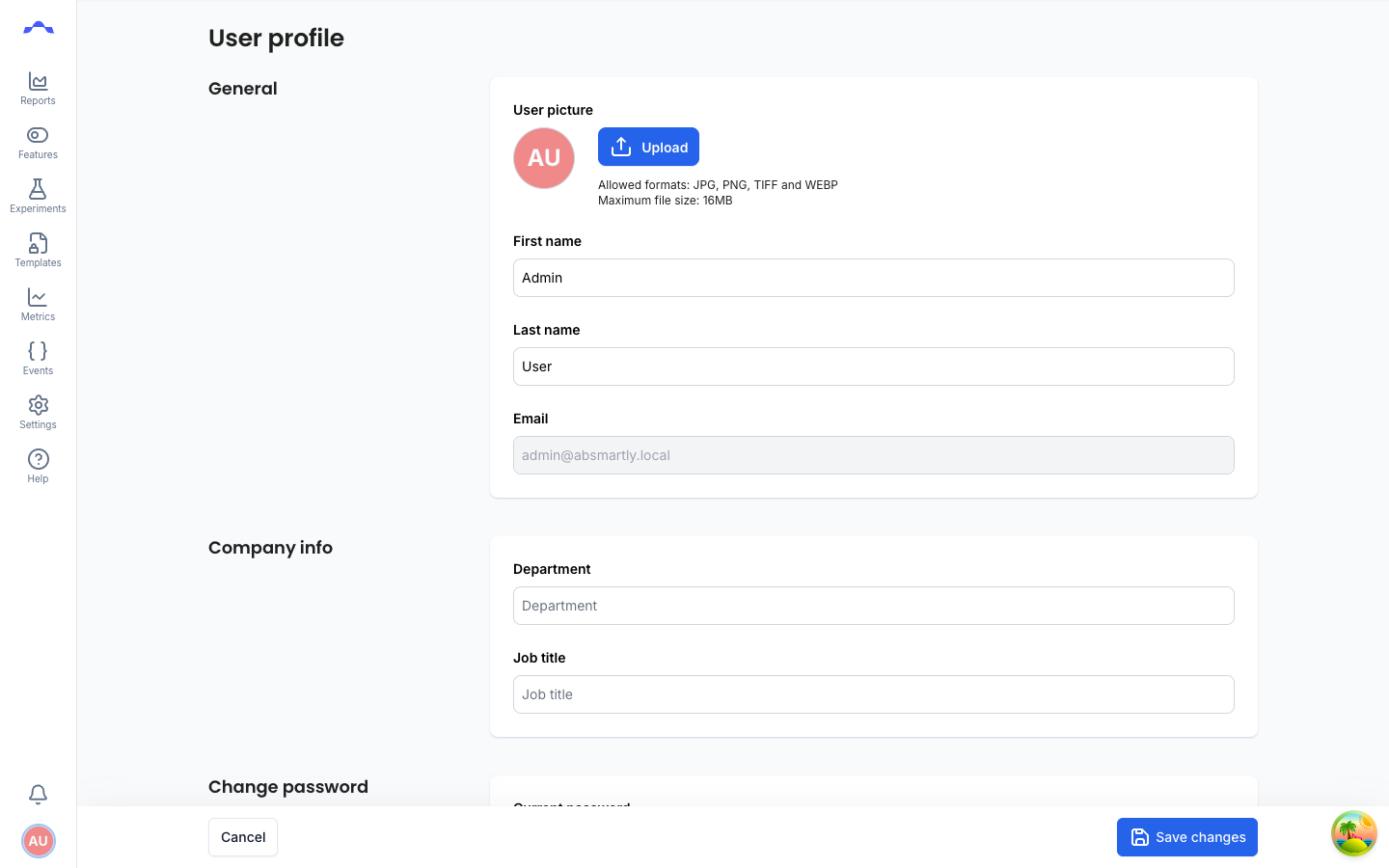Go to Events section

38,359
